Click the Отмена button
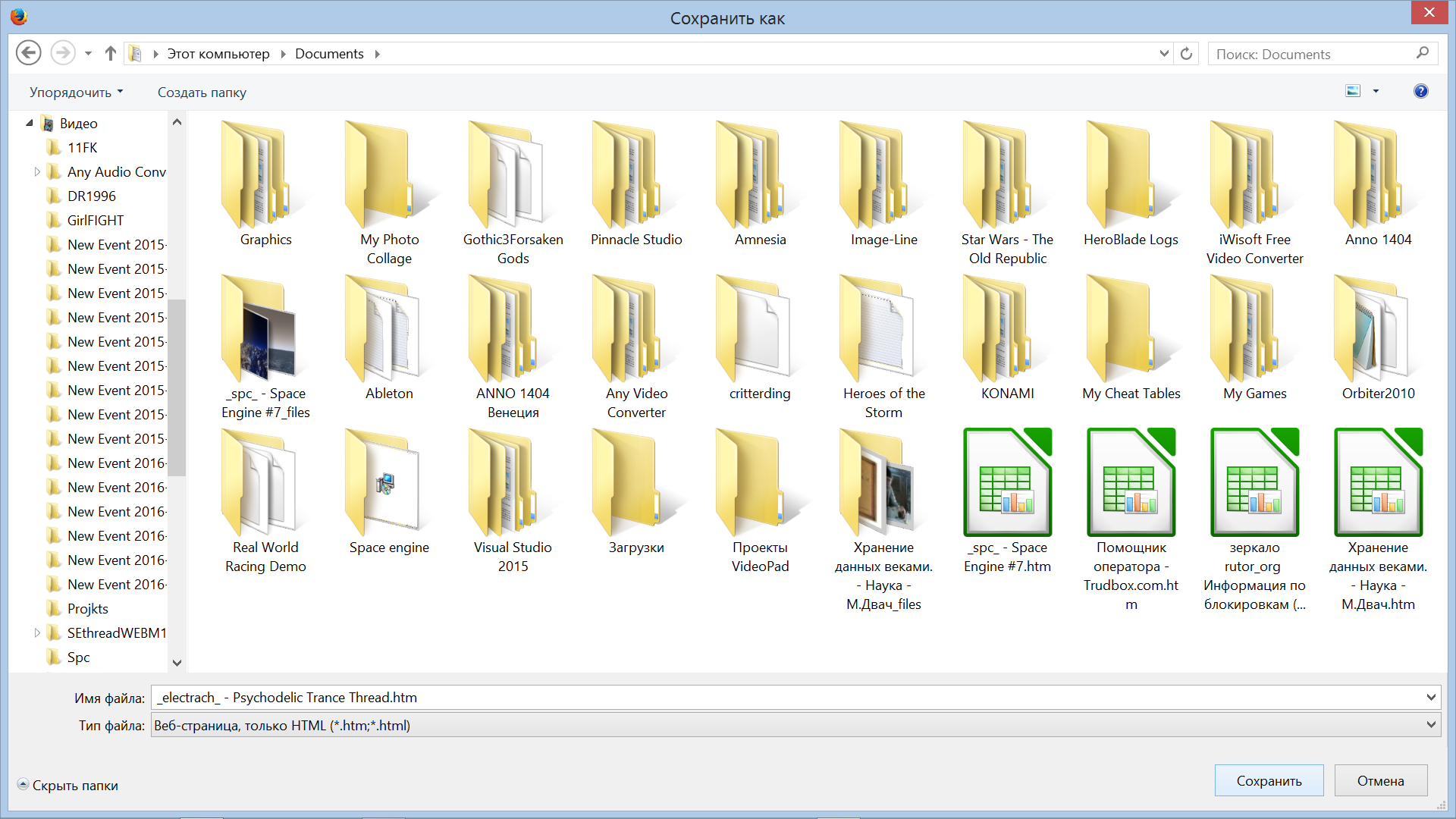The image size is (1456, 819). (1380, 780)
